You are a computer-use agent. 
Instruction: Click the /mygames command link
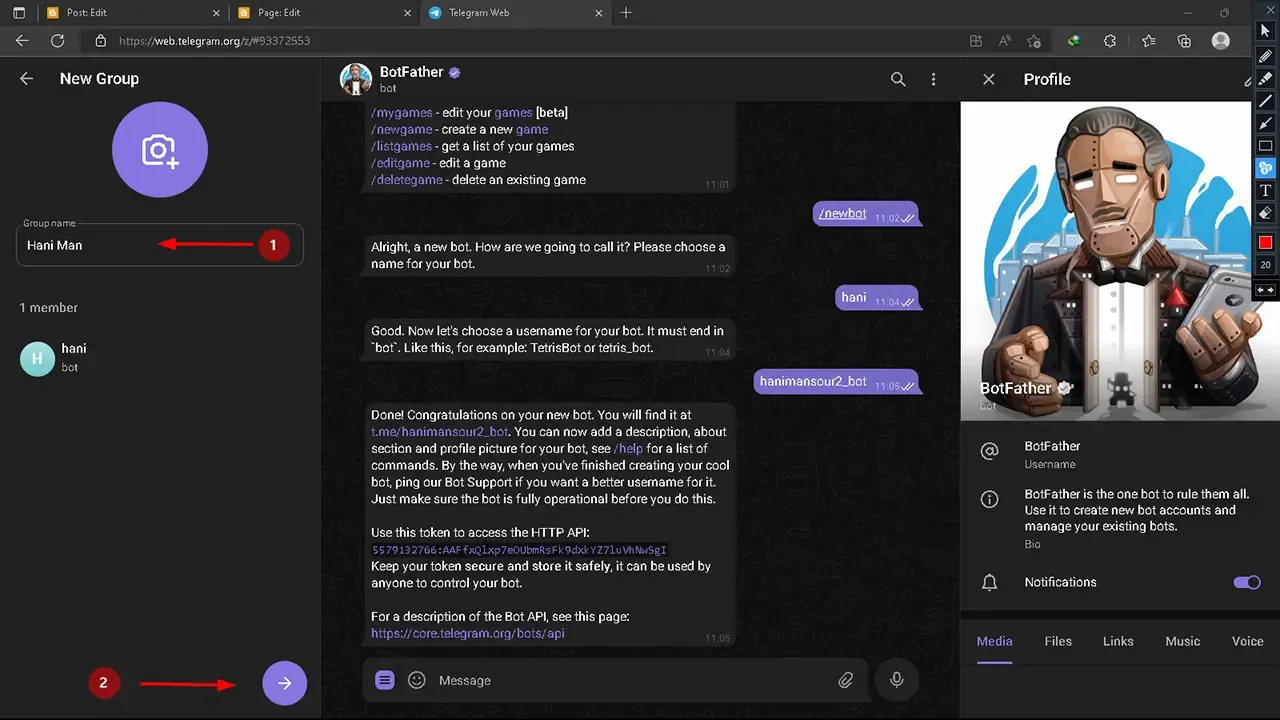[x=402, y=112]
